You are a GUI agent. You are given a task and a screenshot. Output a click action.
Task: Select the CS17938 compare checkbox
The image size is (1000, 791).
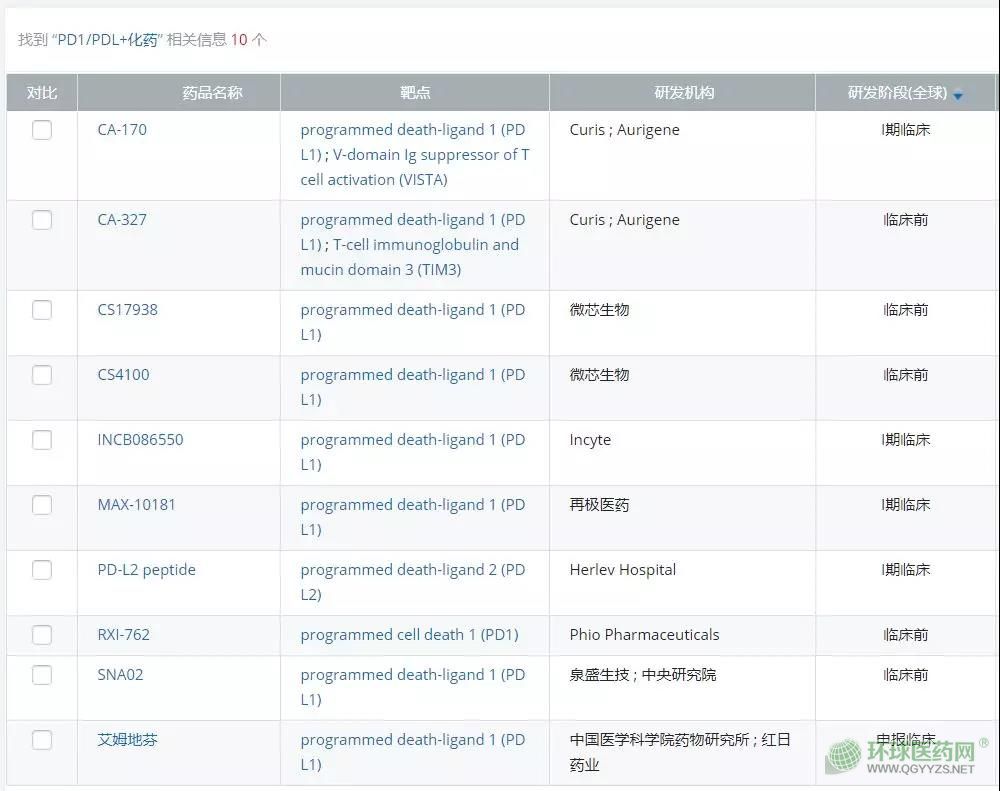coord(42,310)
